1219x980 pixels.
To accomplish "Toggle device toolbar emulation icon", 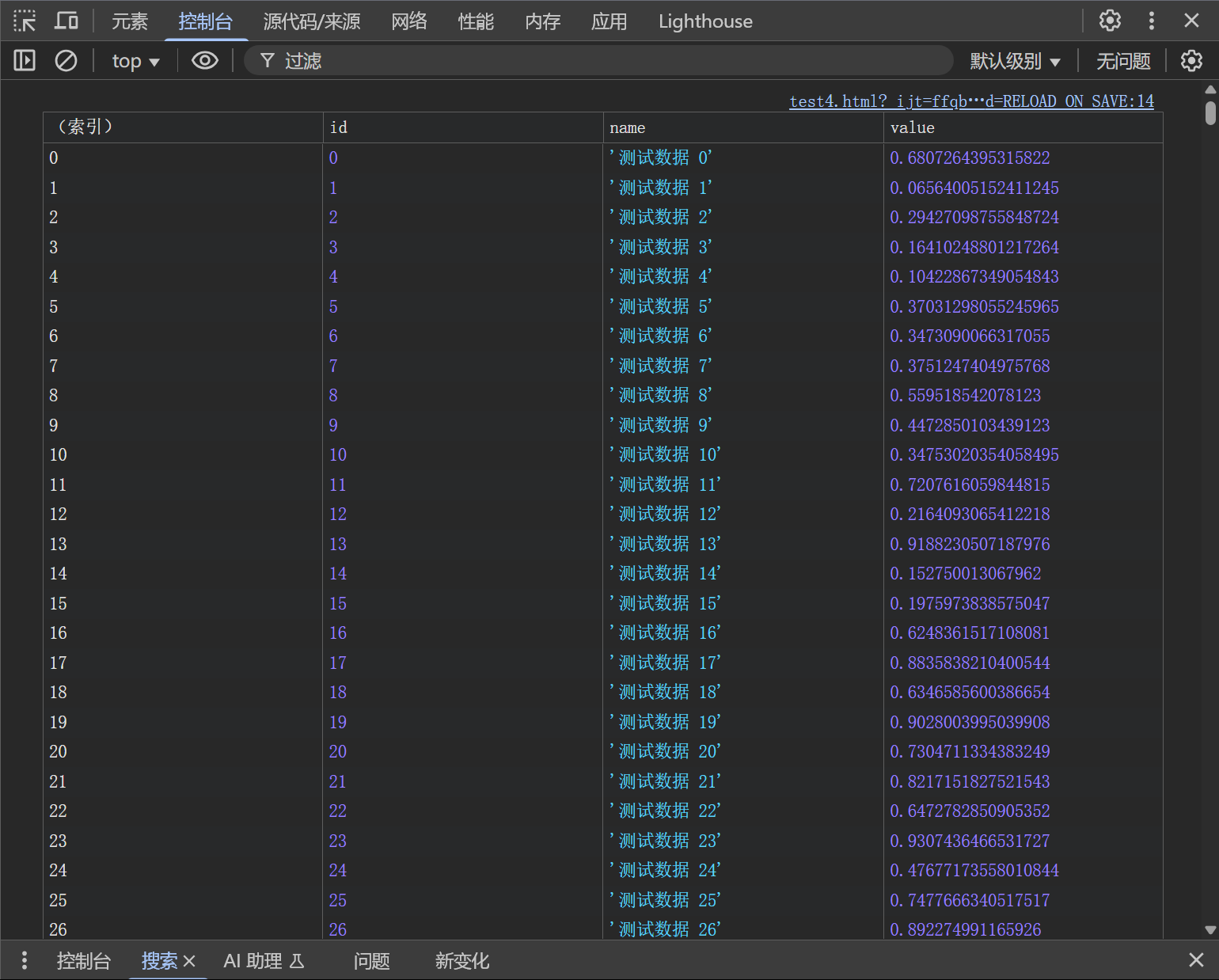I will click(x=66, y=21).
